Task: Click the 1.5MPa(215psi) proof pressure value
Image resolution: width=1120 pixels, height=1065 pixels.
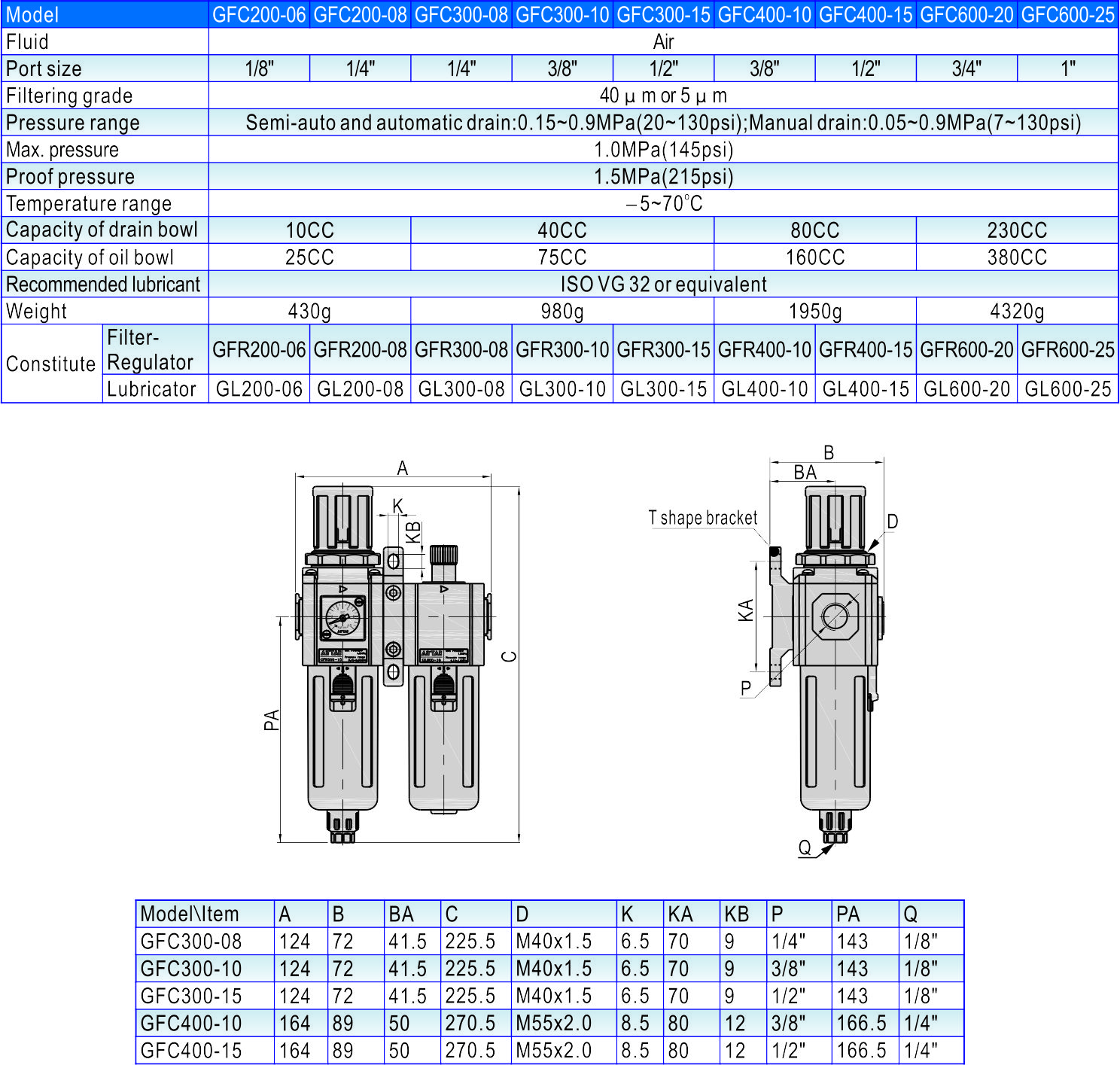Action: pyautogui.click(x=663, y=177)
